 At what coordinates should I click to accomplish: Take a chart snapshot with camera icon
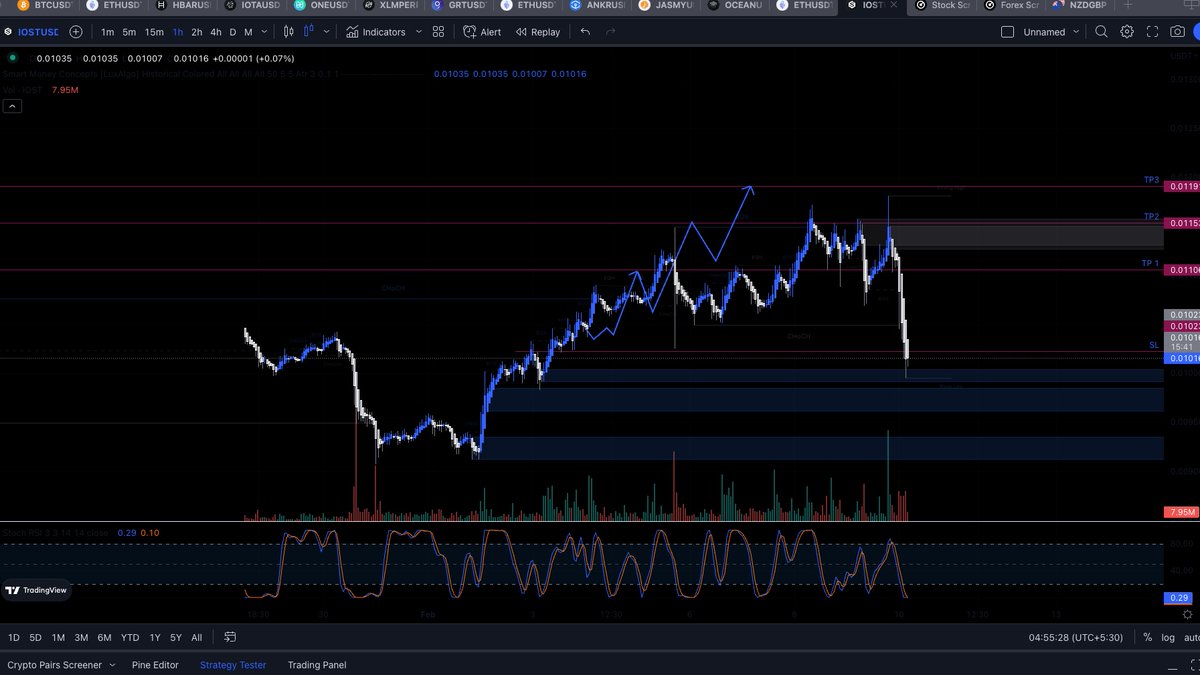pyautogui.click(x=1178, y=31)
